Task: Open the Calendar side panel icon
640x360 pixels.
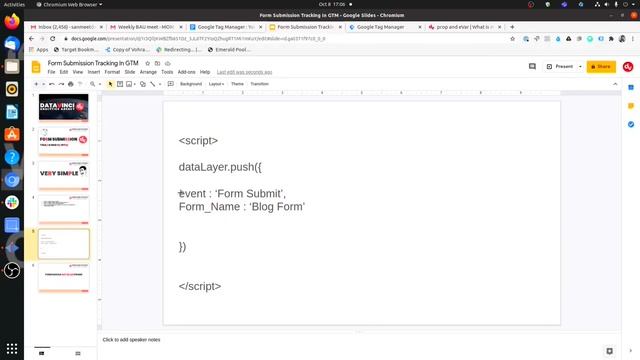Action: (x=631, y=87)
